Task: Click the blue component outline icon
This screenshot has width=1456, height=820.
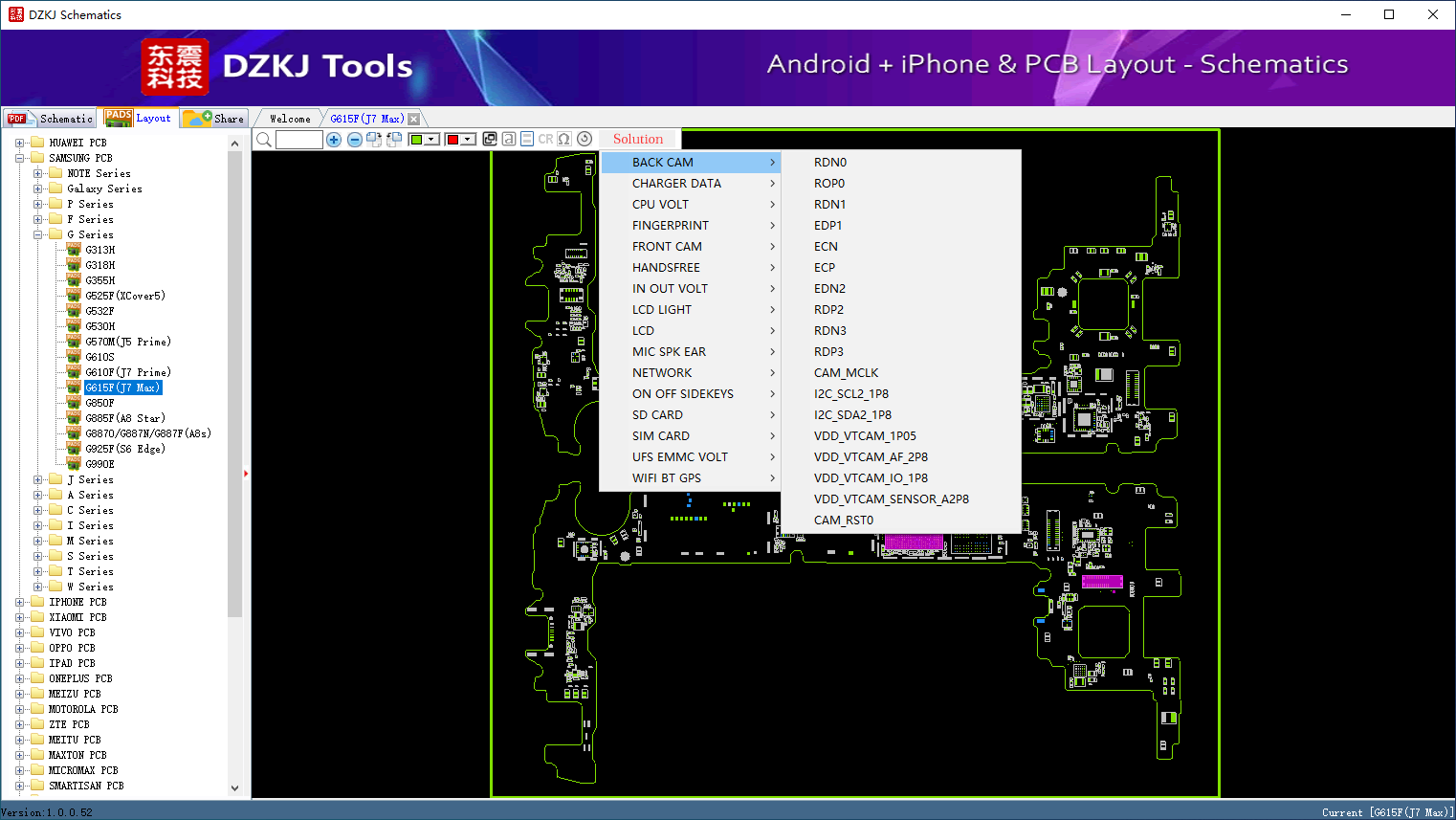Action: point(527,139)
